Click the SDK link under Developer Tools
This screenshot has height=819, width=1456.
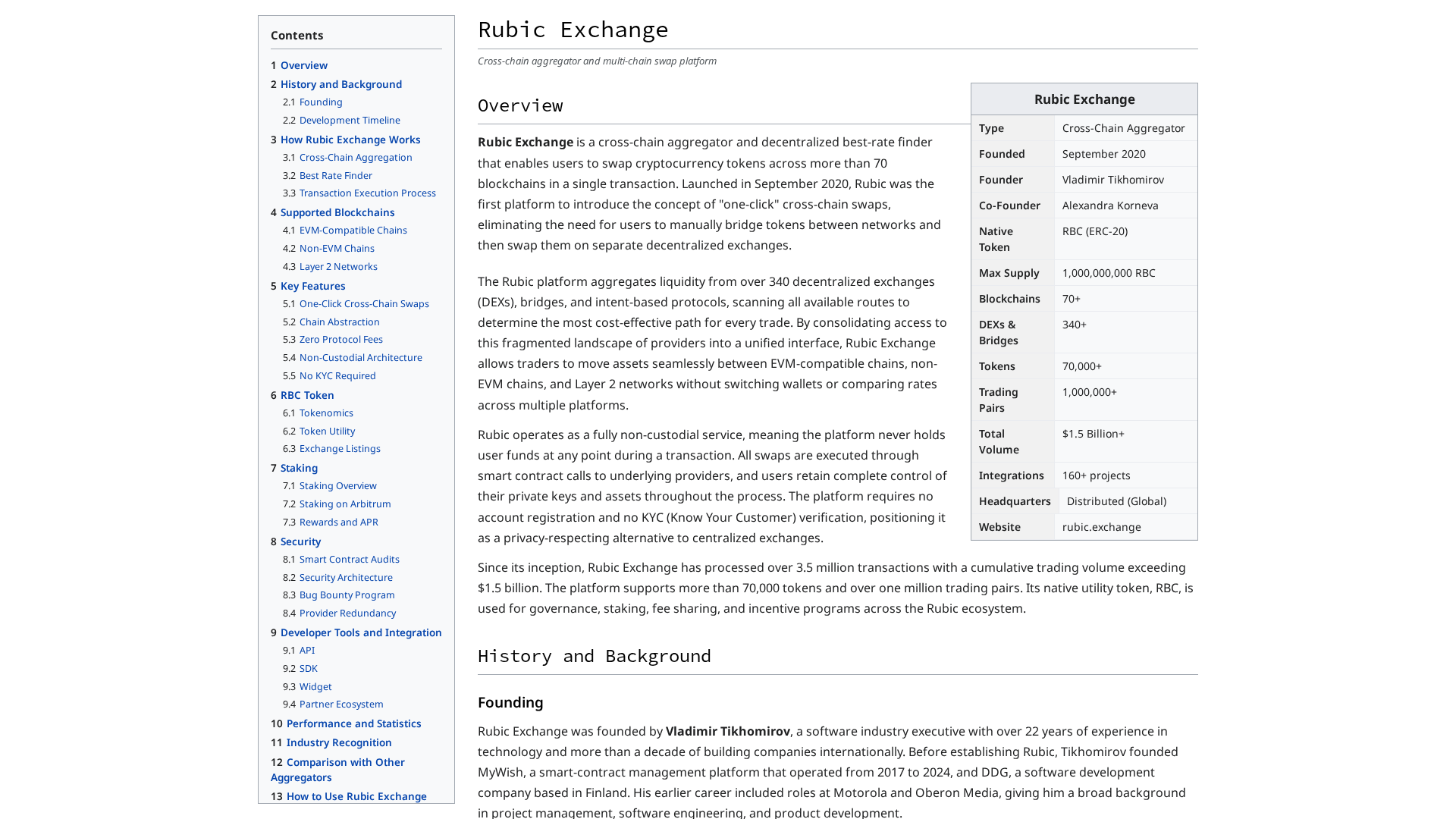click(x=308, y=668)
